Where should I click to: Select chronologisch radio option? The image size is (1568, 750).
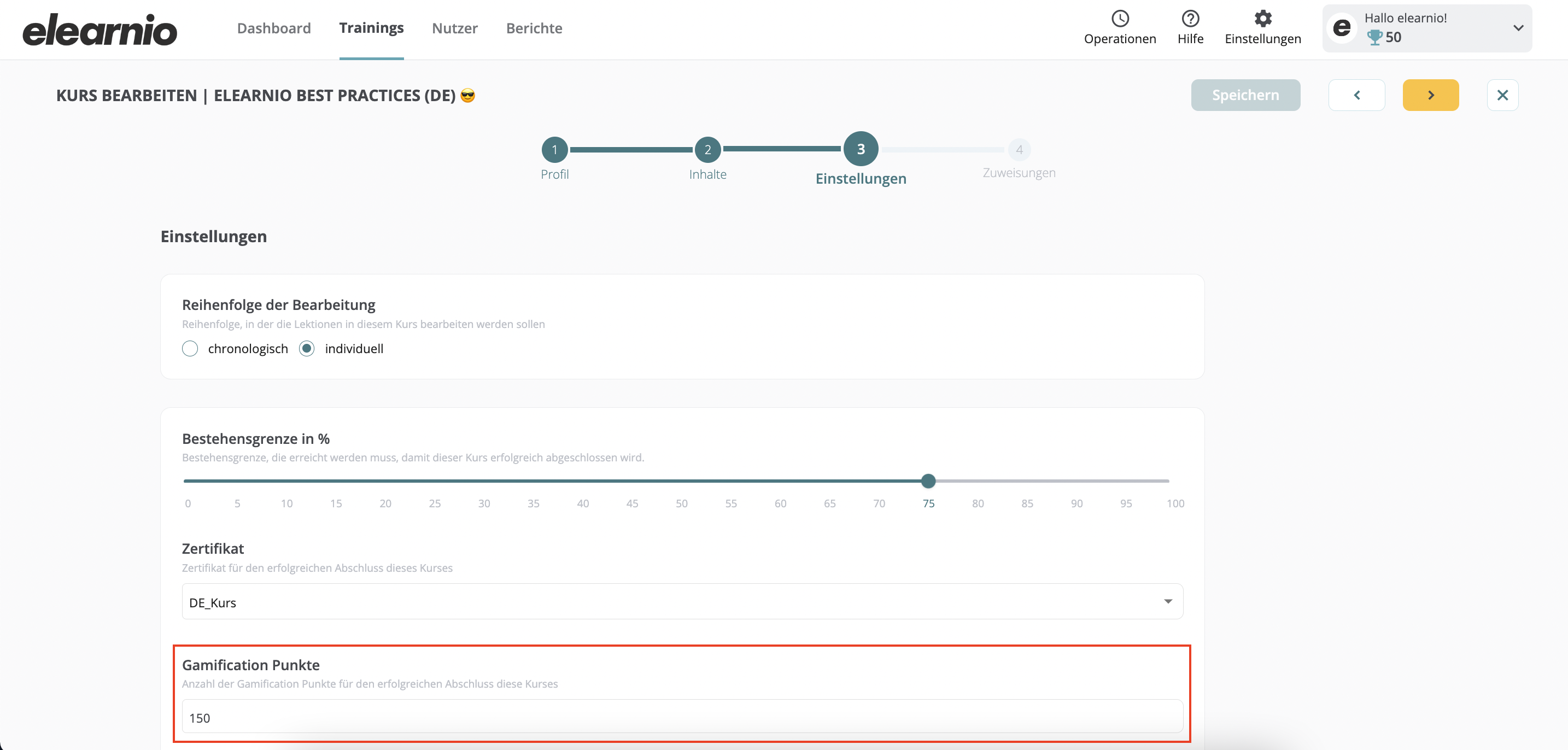[190, 349]
